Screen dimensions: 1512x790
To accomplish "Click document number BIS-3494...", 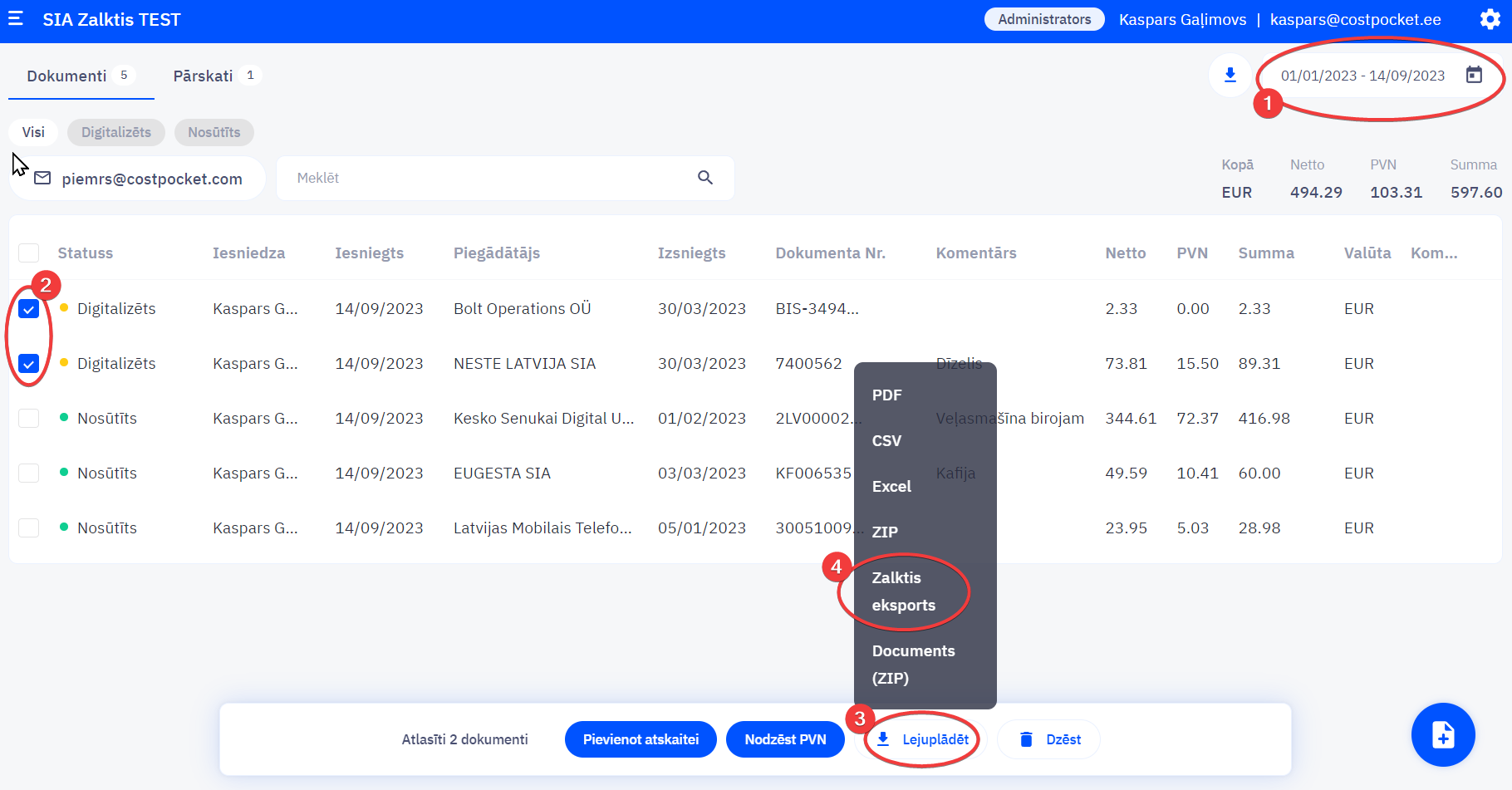I will [817, 309].
